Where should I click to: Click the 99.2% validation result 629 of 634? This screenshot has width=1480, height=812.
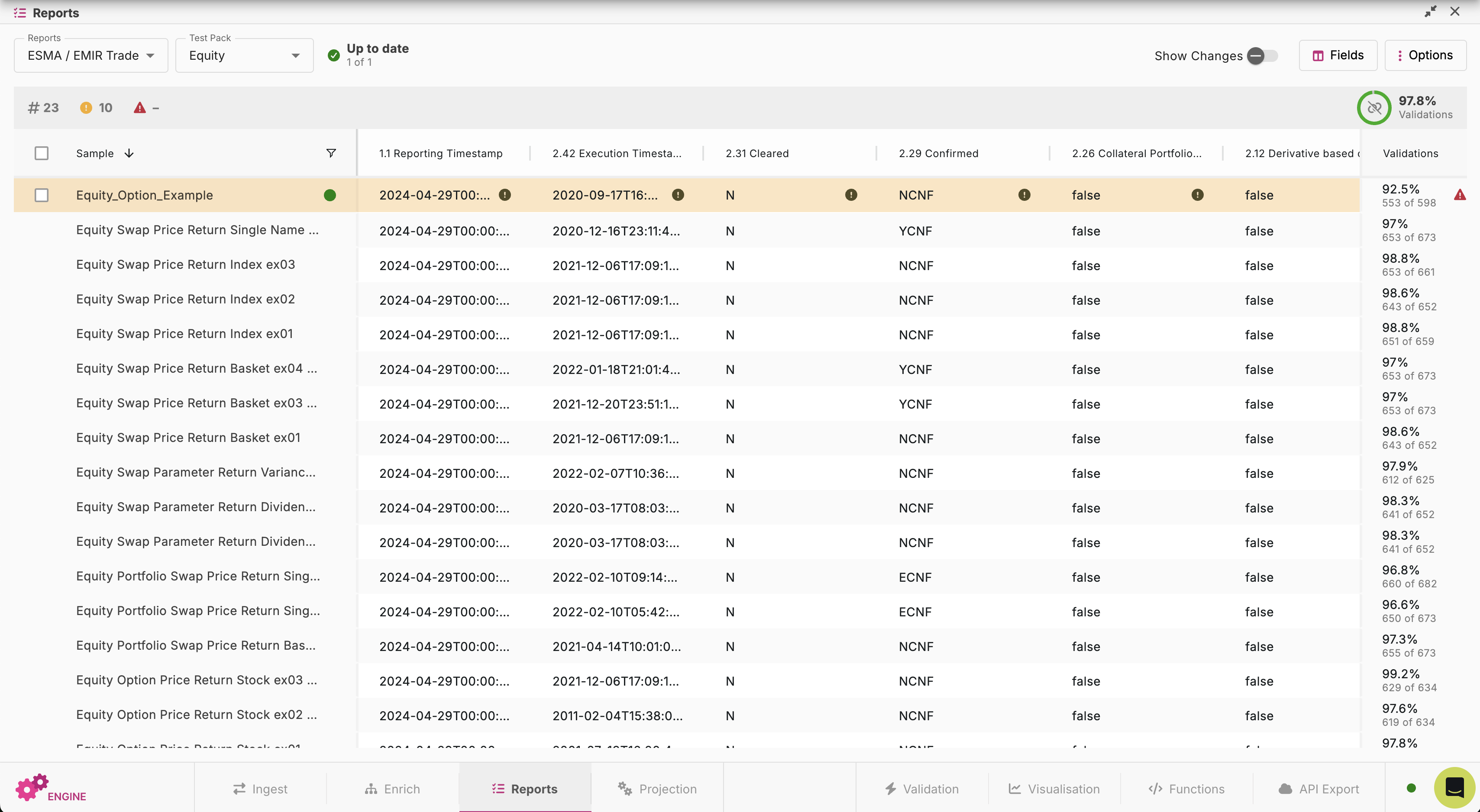(1409, 680)
